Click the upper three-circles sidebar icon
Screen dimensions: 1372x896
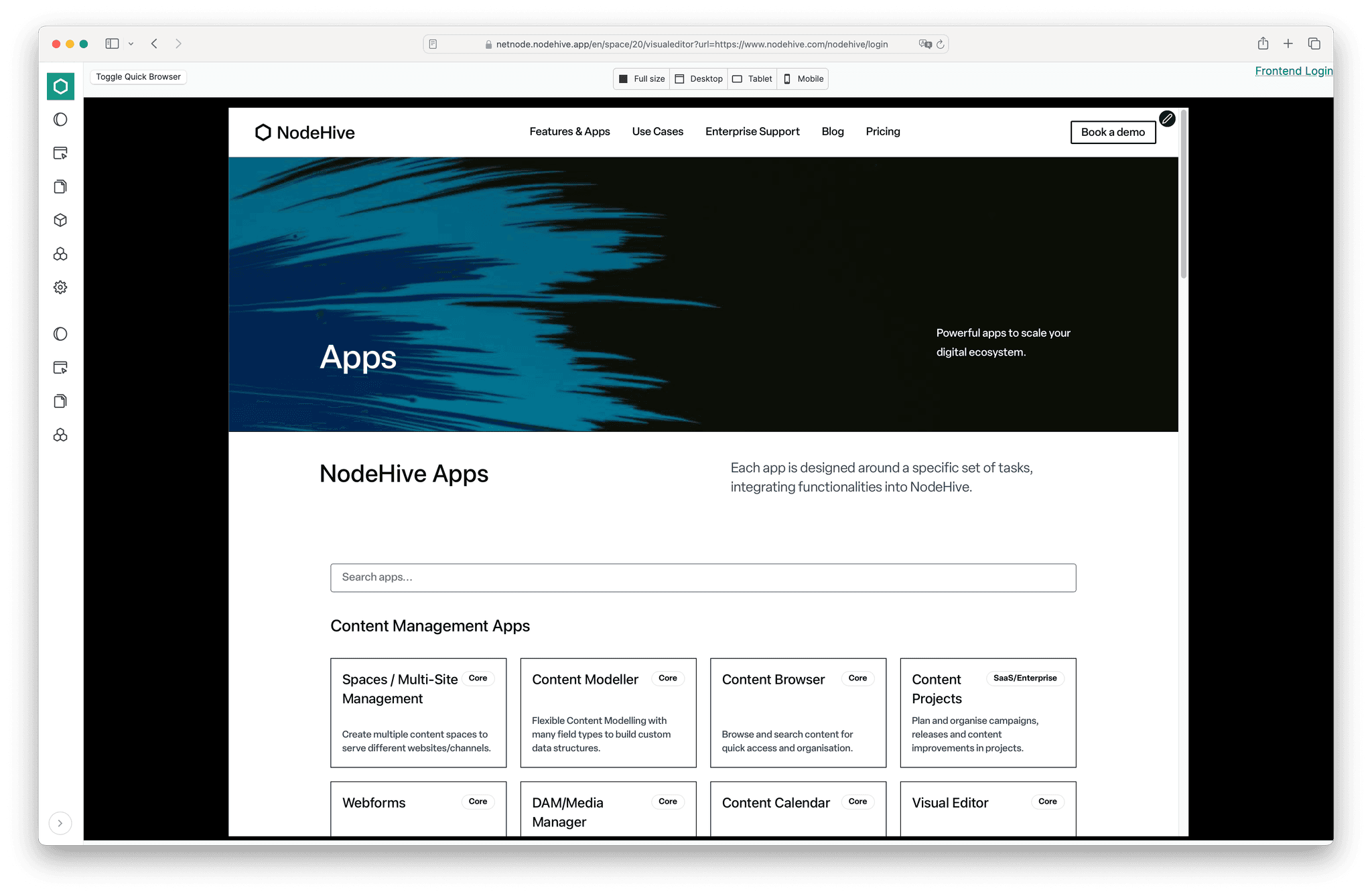point(60,254)
